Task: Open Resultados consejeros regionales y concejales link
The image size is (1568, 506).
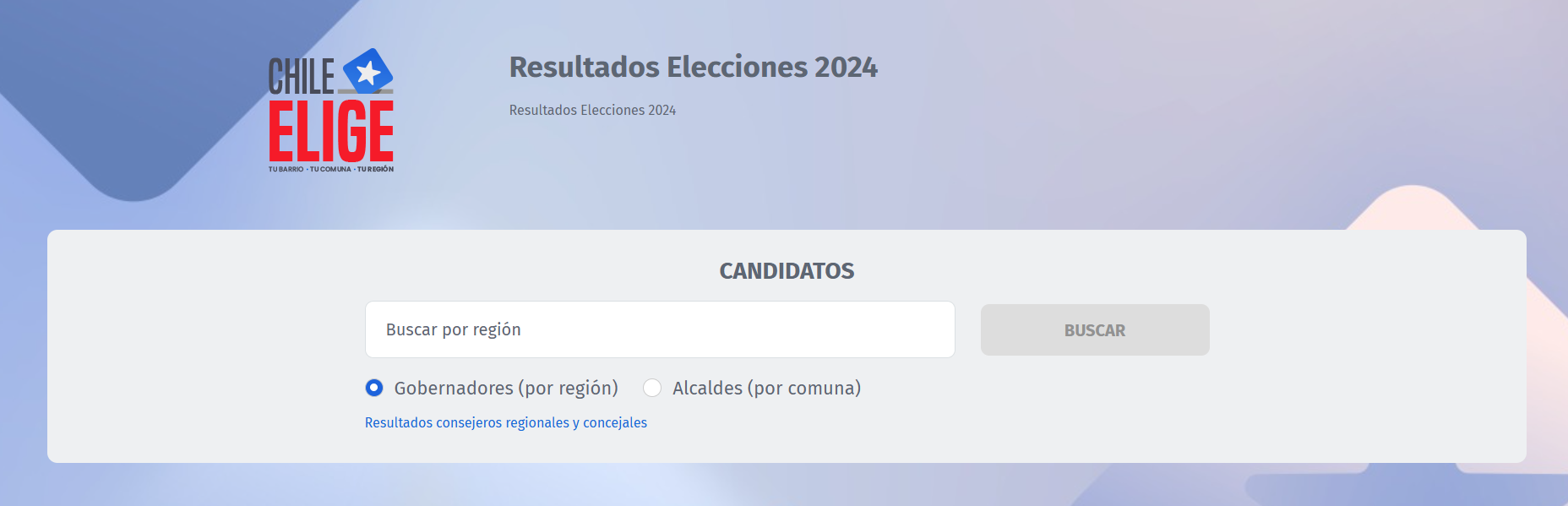Action: [x=506, y=422]
